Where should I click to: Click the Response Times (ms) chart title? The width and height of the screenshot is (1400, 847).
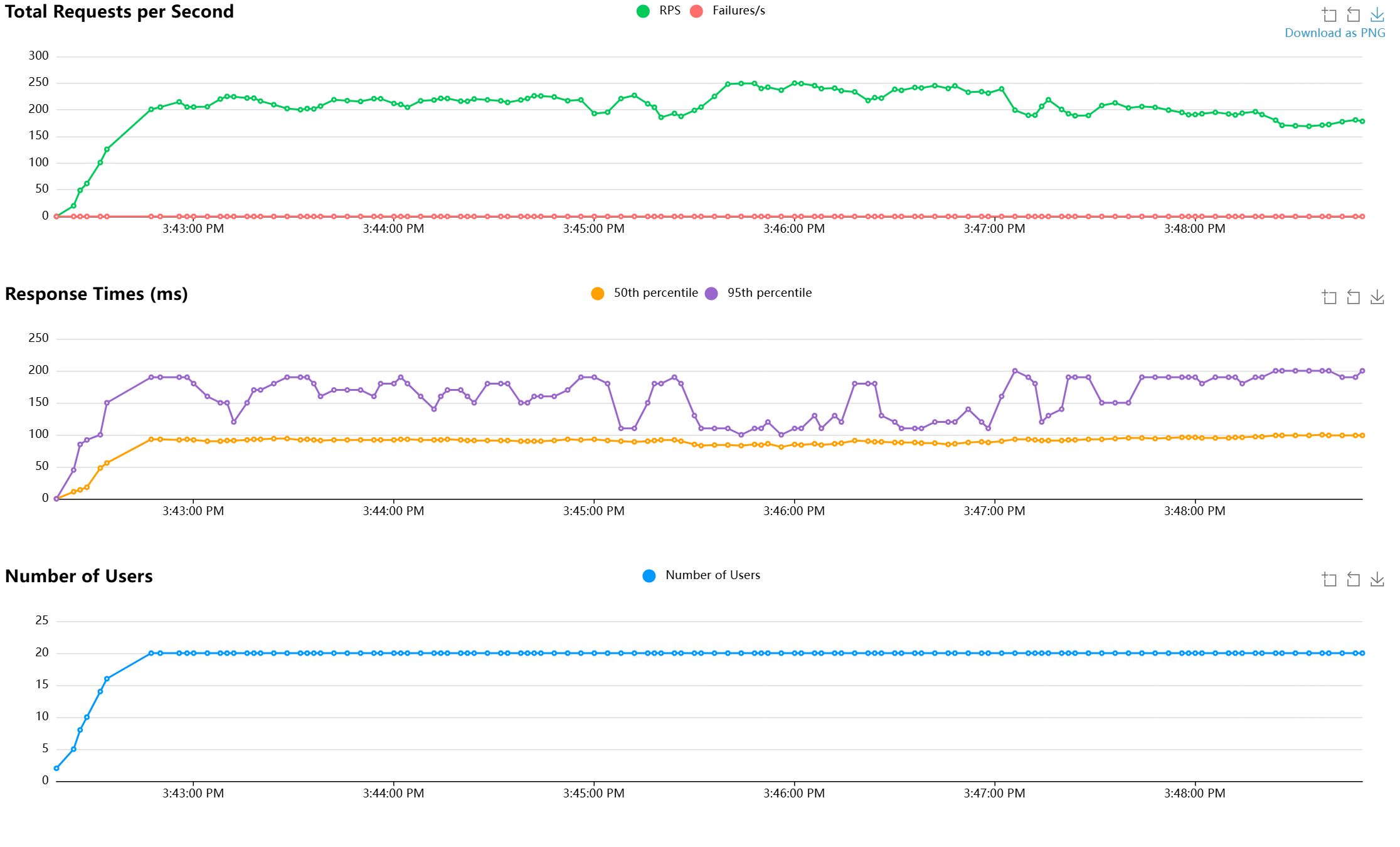tap(97, 294)
